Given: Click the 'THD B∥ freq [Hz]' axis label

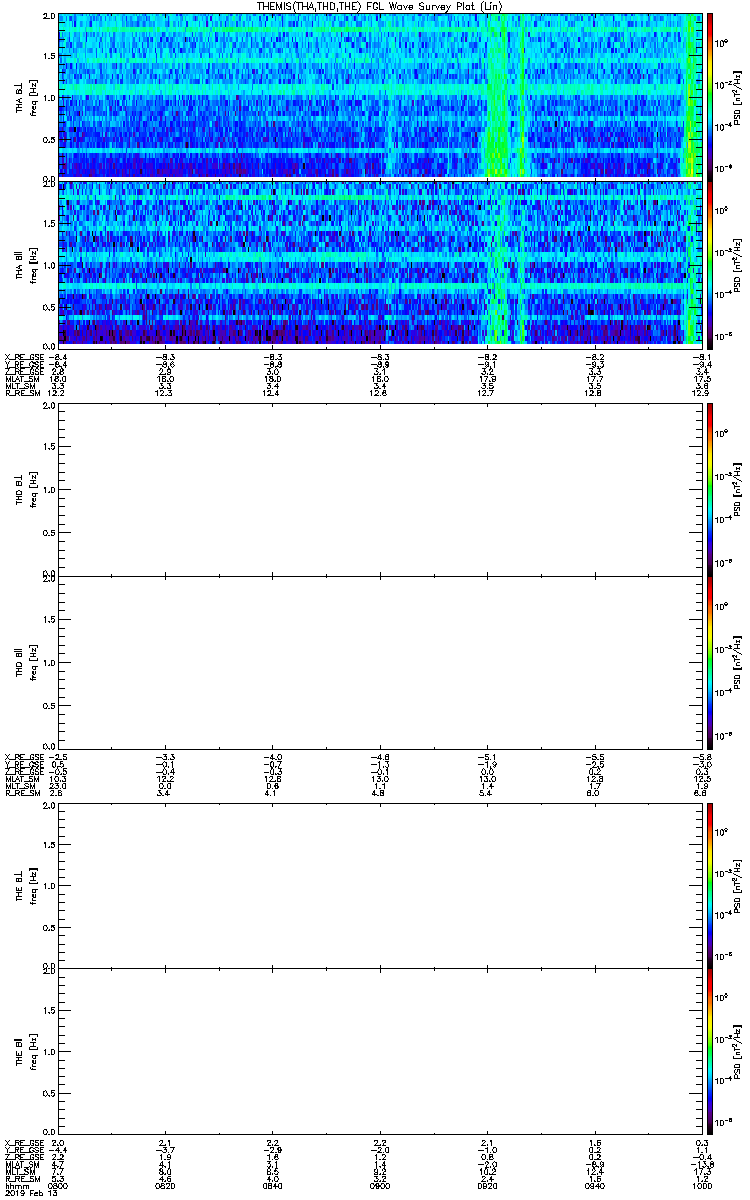Looking at the screenshot, I should (x=27, y=662).
